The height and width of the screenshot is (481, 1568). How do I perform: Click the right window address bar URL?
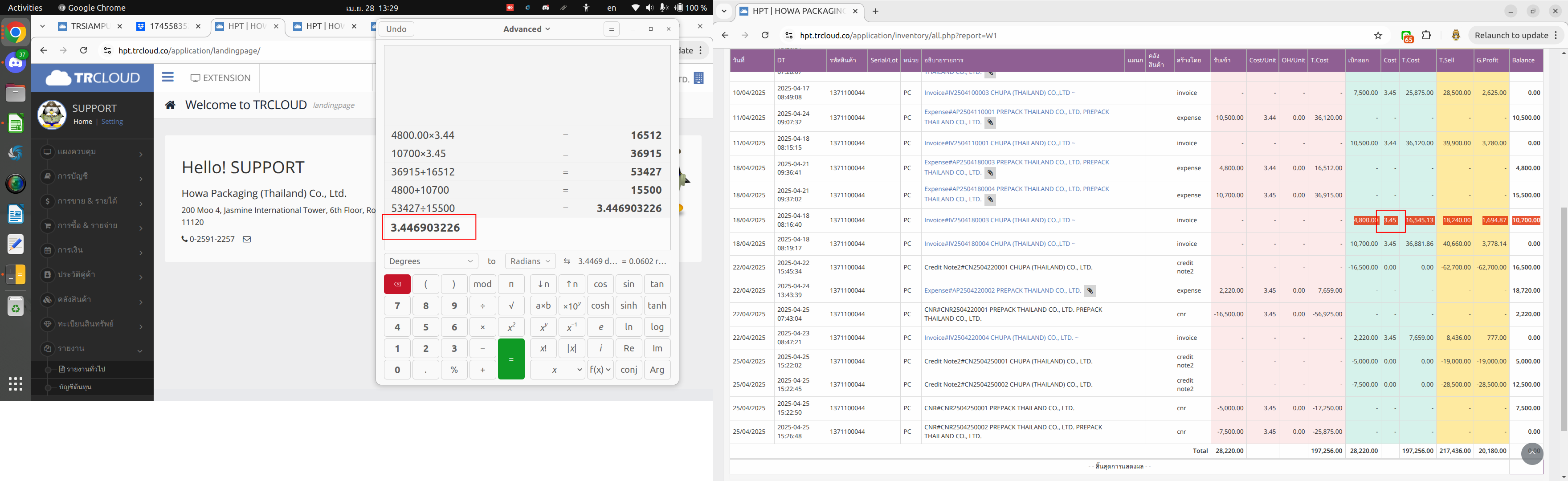[x=898, y=35]
